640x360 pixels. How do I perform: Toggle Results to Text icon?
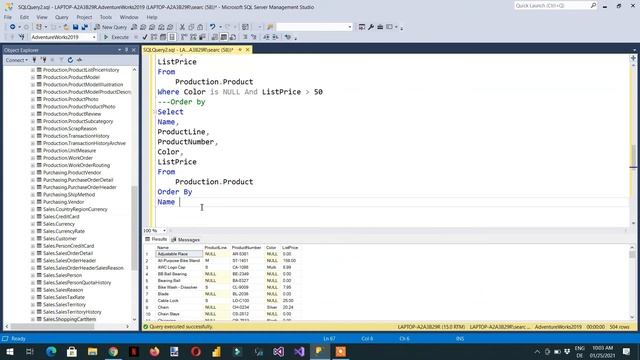pos(215,37)
